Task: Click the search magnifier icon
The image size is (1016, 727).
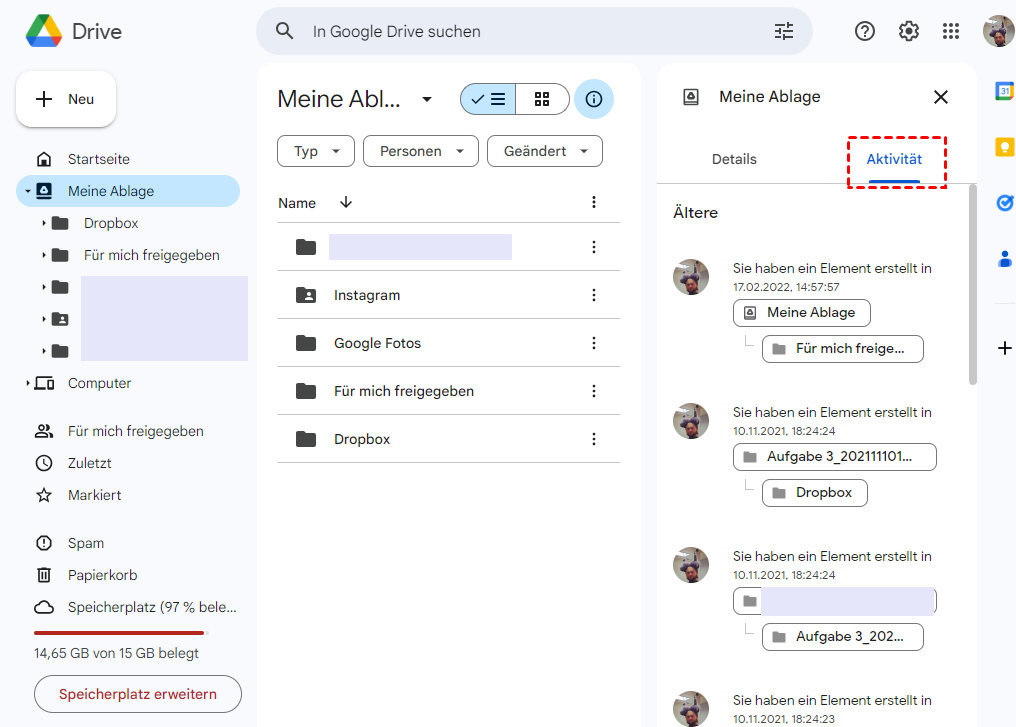Action: coord(284,31)
